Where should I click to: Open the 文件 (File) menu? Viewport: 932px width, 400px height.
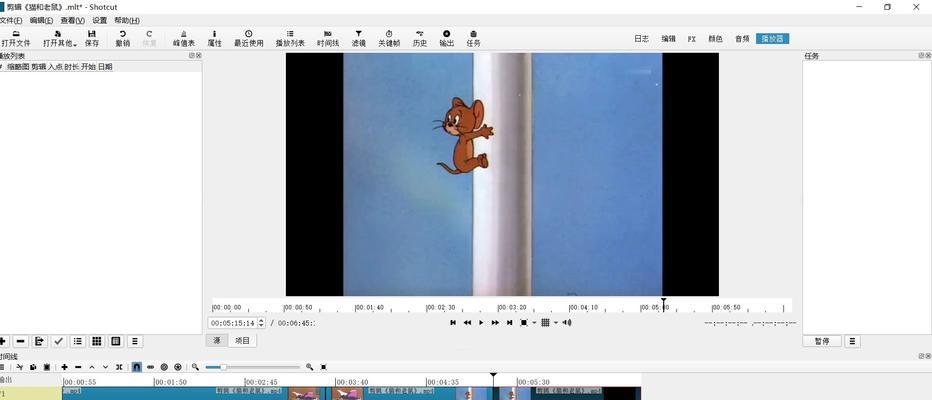(x=11, y=20)
